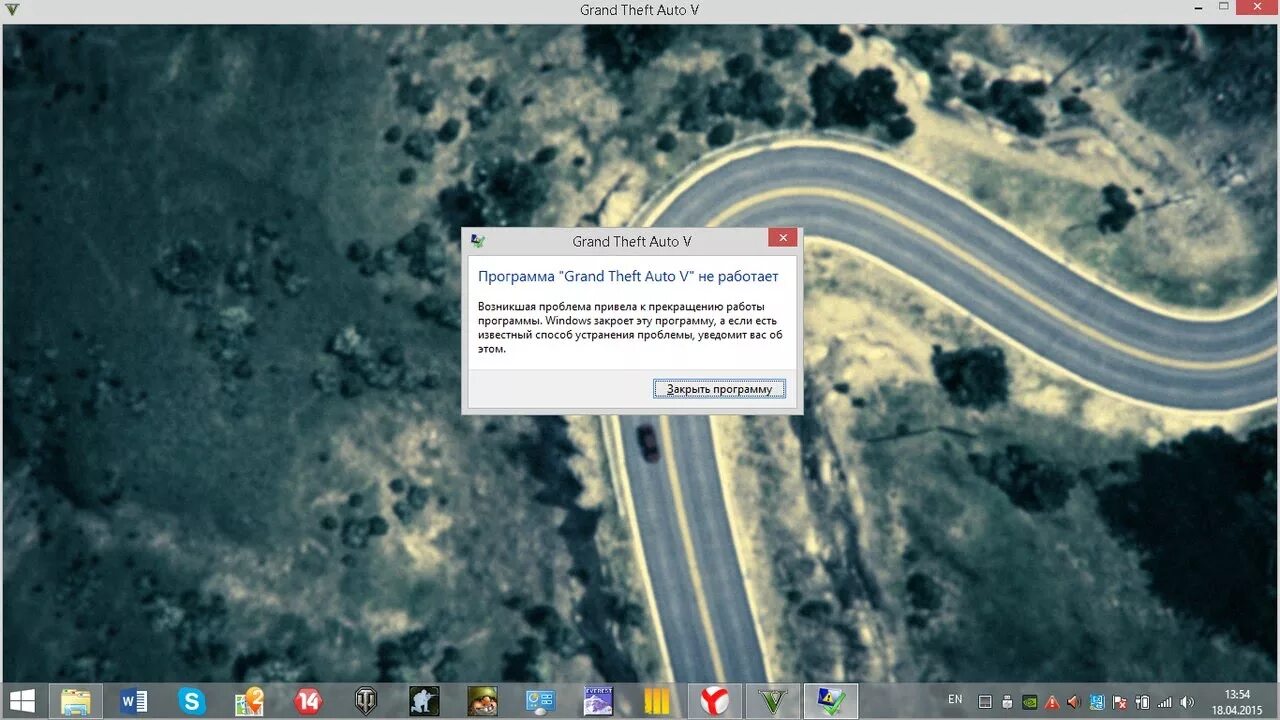1280x720 pixels.
Task: Click the red warning triangle tray icon
Action: coord(1052,702)
